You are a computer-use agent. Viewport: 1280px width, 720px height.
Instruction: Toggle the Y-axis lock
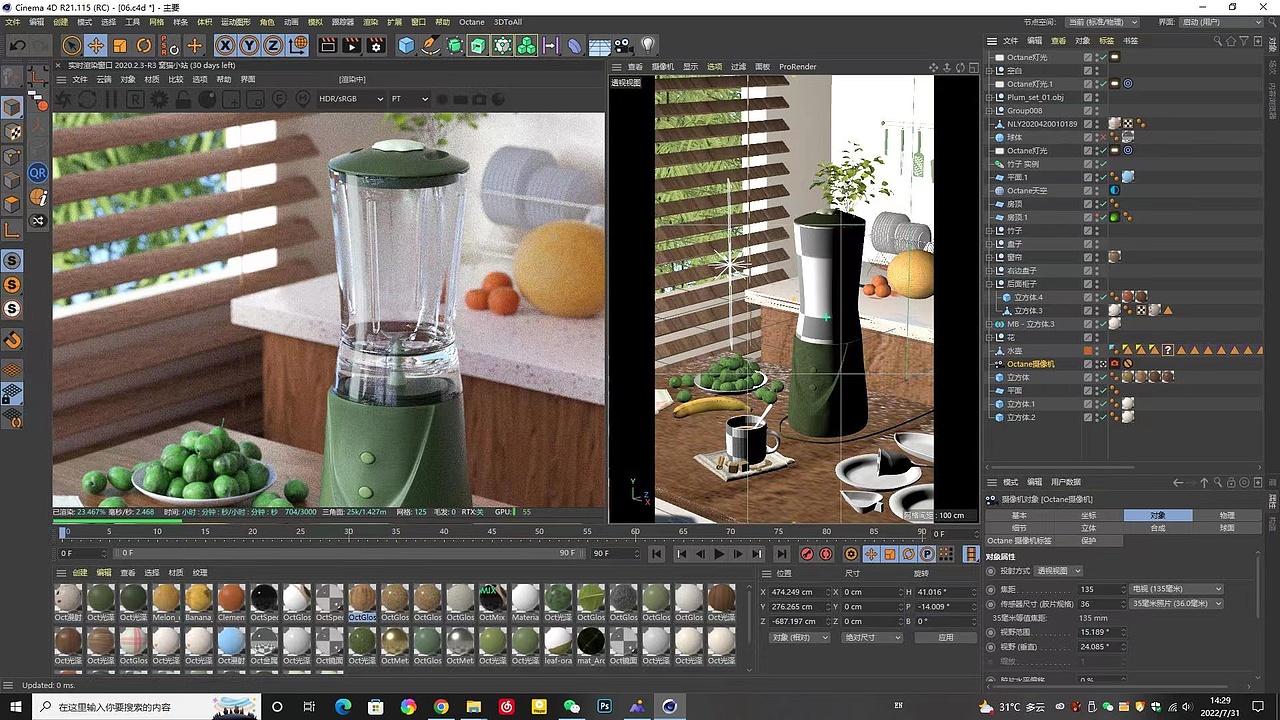coord(249,45)
